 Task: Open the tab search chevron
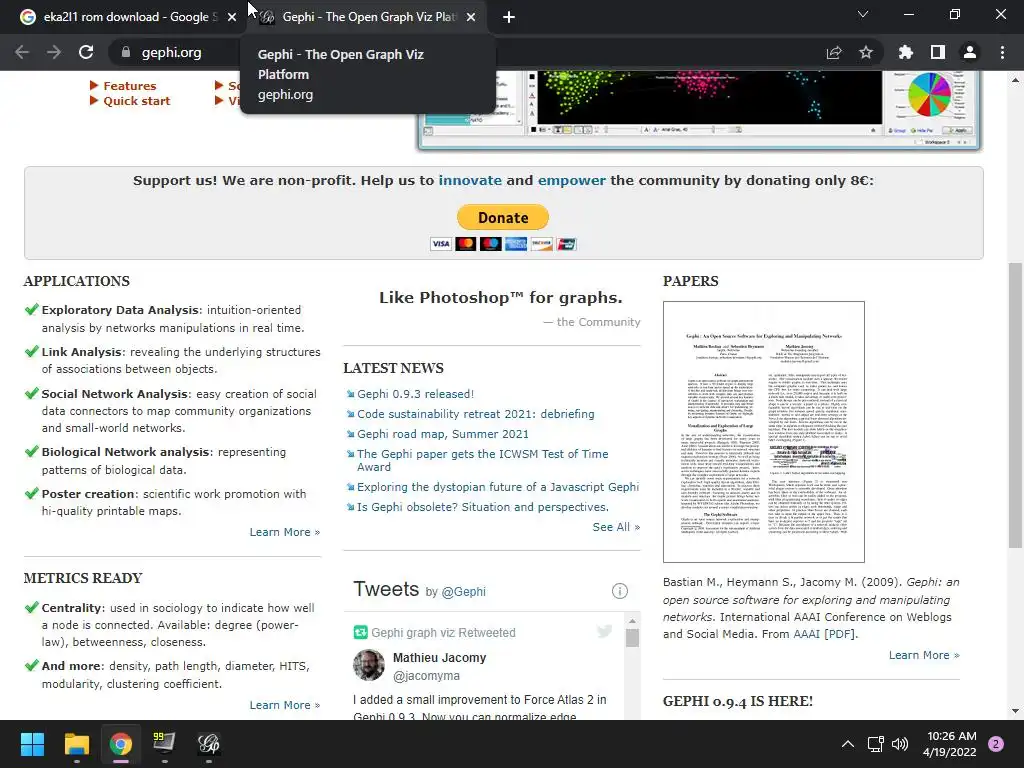pos(863,14)
